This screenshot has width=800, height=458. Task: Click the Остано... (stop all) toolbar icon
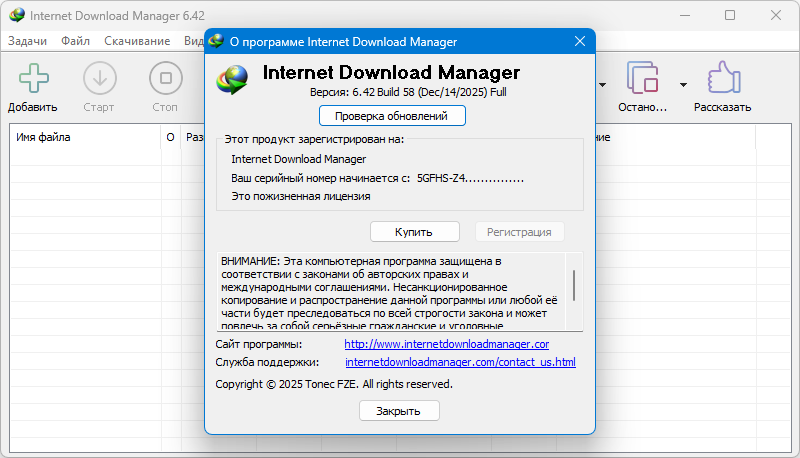pos(642,78)
